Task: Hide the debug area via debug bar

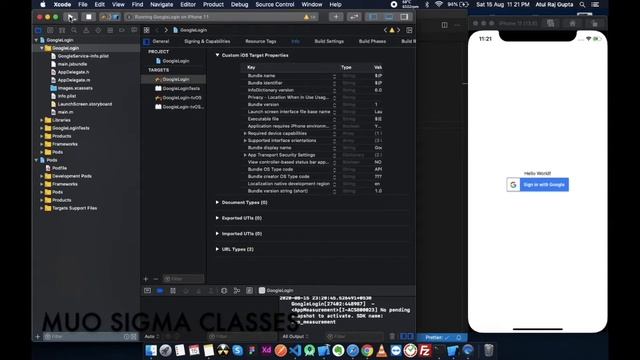Action: pyautogui.click(x=147, y=291)
